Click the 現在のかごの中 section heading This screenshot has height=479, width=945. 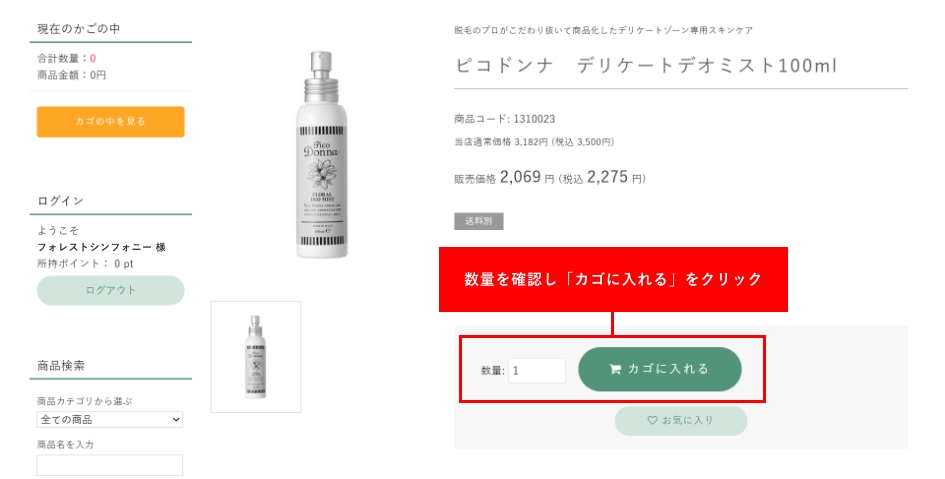[78, 28]
